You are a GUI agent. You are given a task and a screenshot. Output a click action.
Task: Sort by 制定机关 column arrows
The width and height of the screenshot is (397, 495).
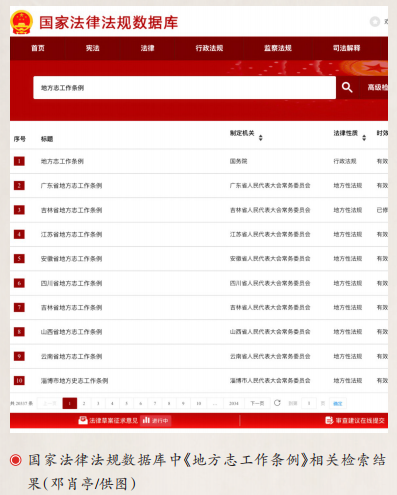261,137
